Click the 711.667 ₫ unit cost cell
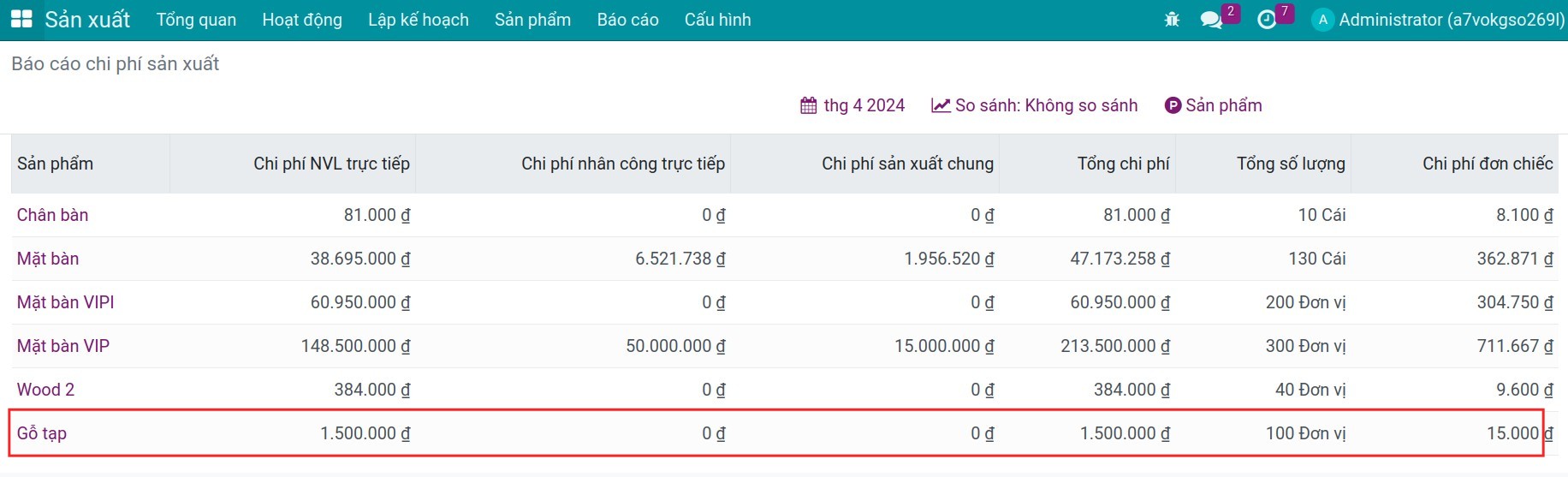 point(1515,346)
